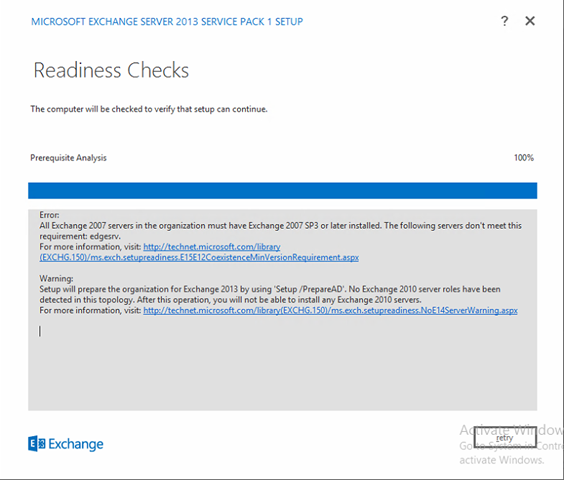Click the blue Prerequisite Analysis progress bar
This screenshot has height=480, width=564.
(282, 190)
